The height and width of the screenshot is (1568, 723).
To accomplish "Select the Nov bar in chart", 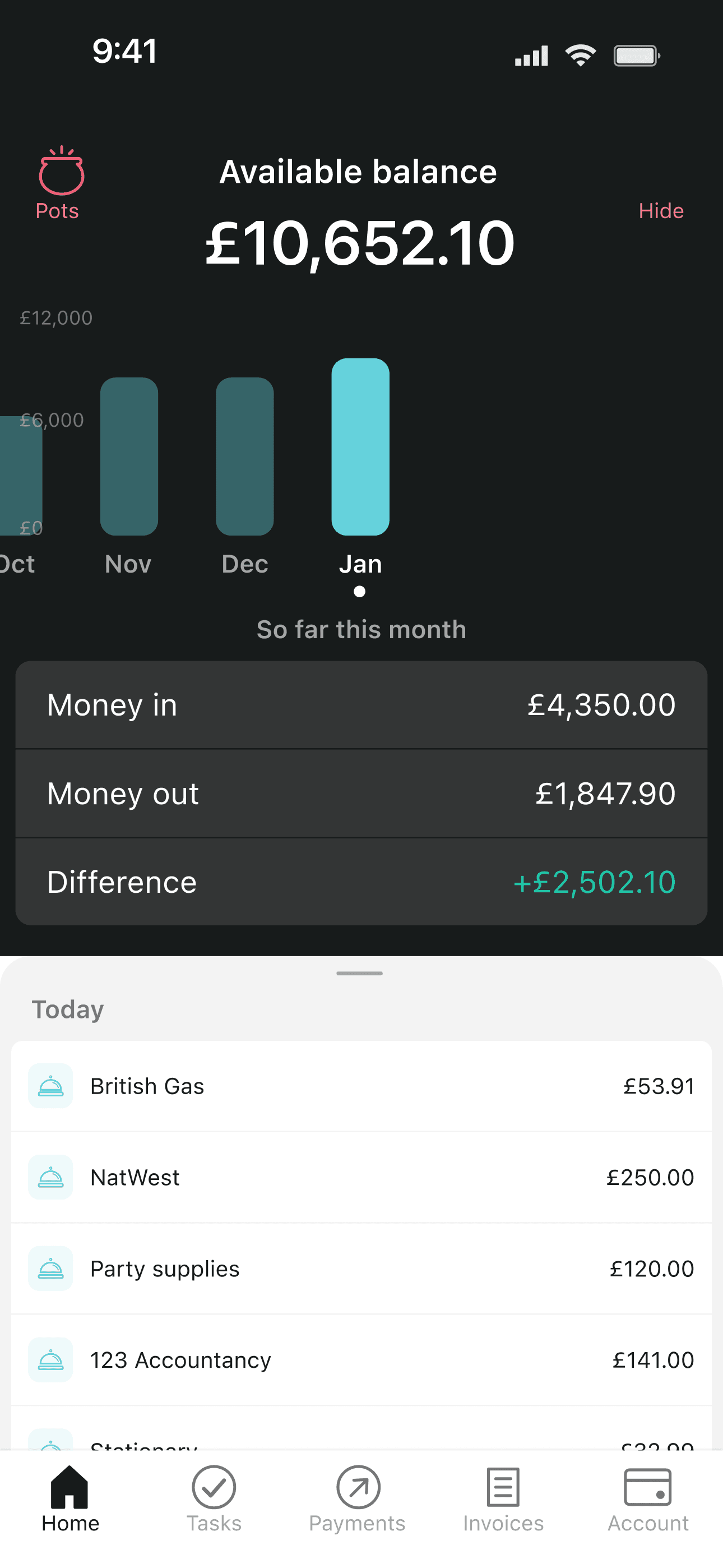I will [129, 456].
